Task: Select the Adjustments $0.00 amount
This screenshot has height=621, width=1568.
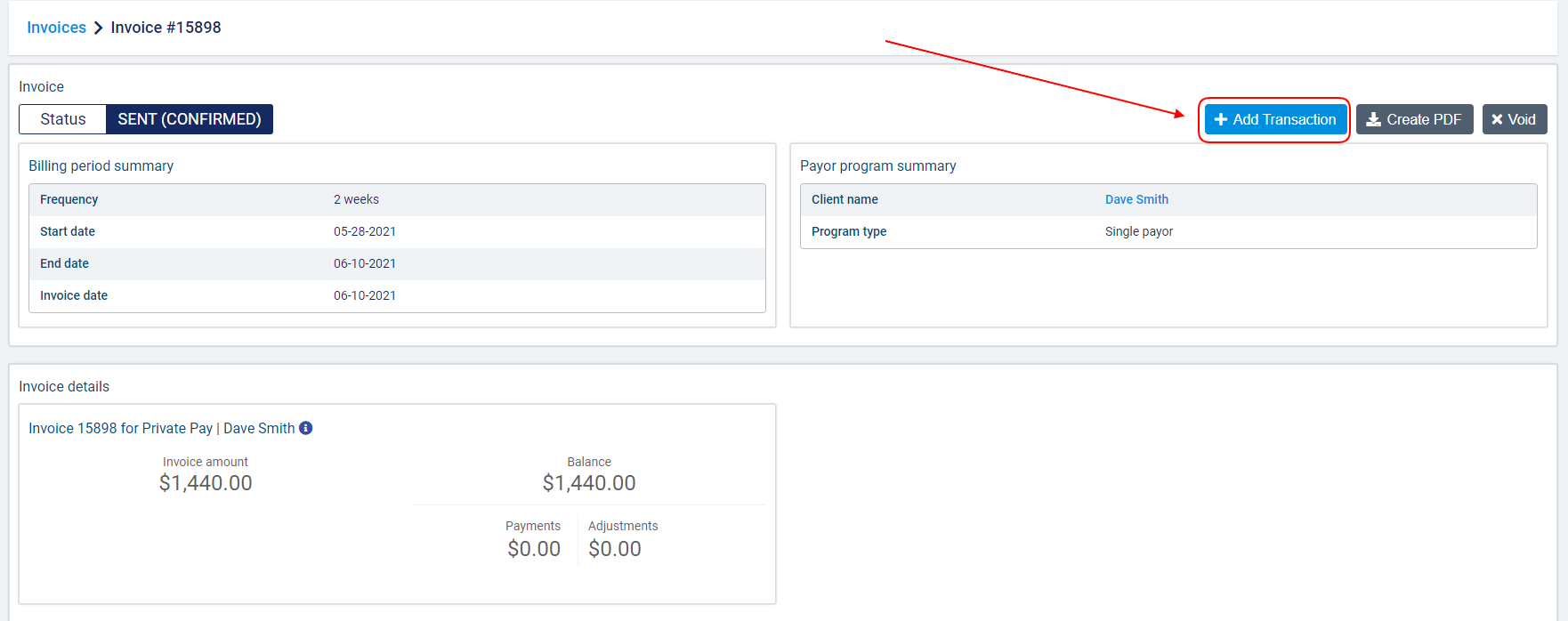Action: 615,549
